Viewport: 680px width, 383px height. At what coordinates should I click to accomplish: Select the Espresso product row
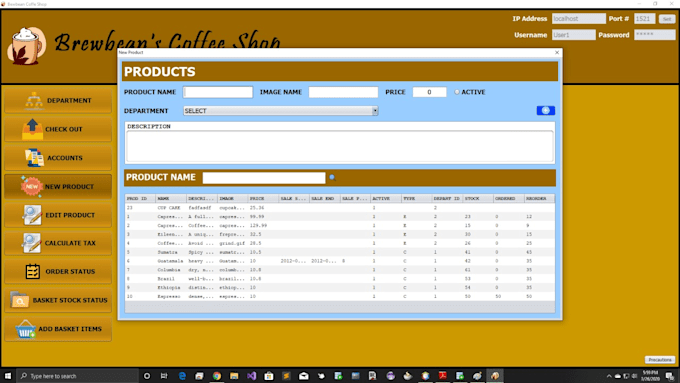[340, 297]
